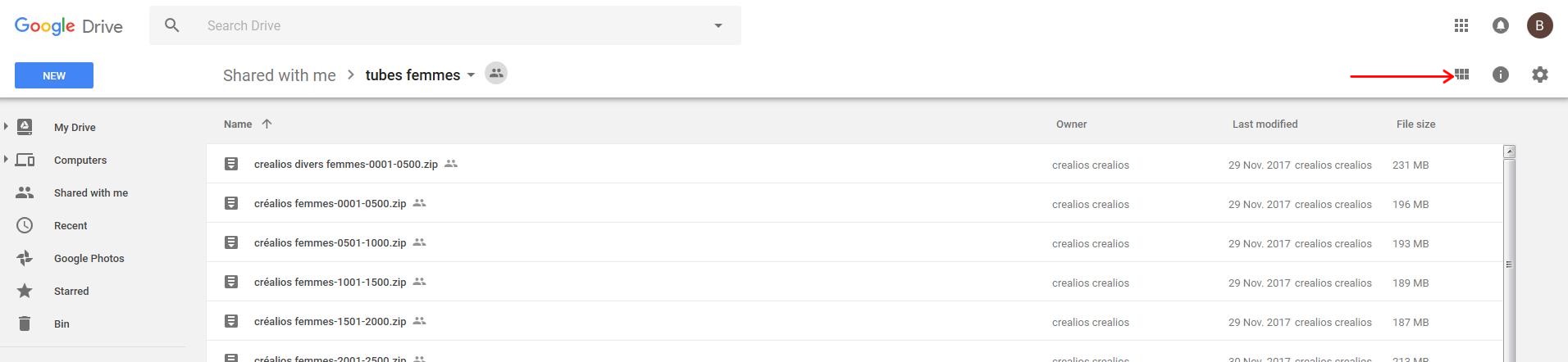Switch to grid view layout
This screenshot has width=1568, height=362.
pos(1461,75)
